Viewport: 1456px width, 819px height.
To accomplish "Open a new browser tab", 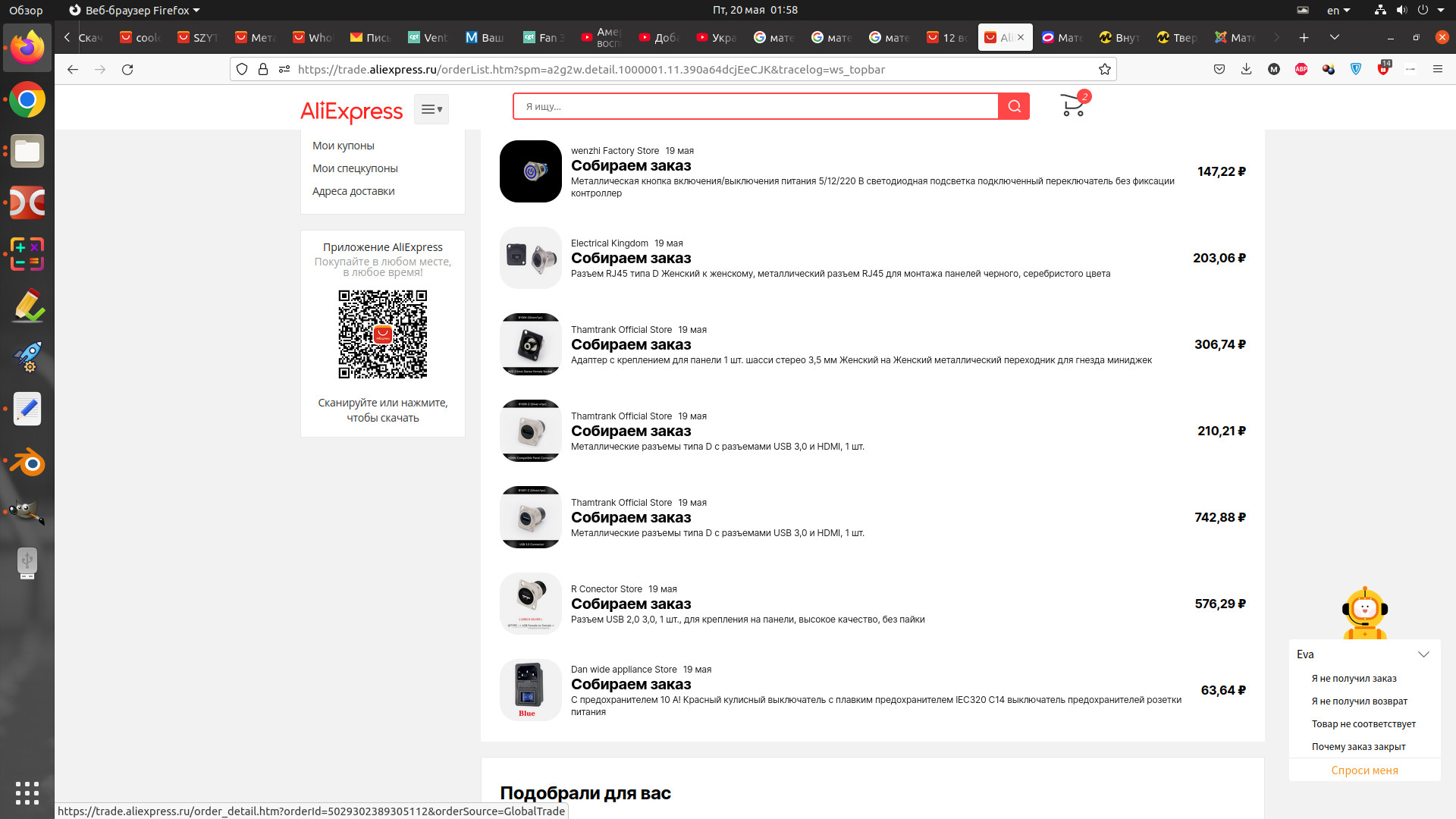I will 1304,37.
